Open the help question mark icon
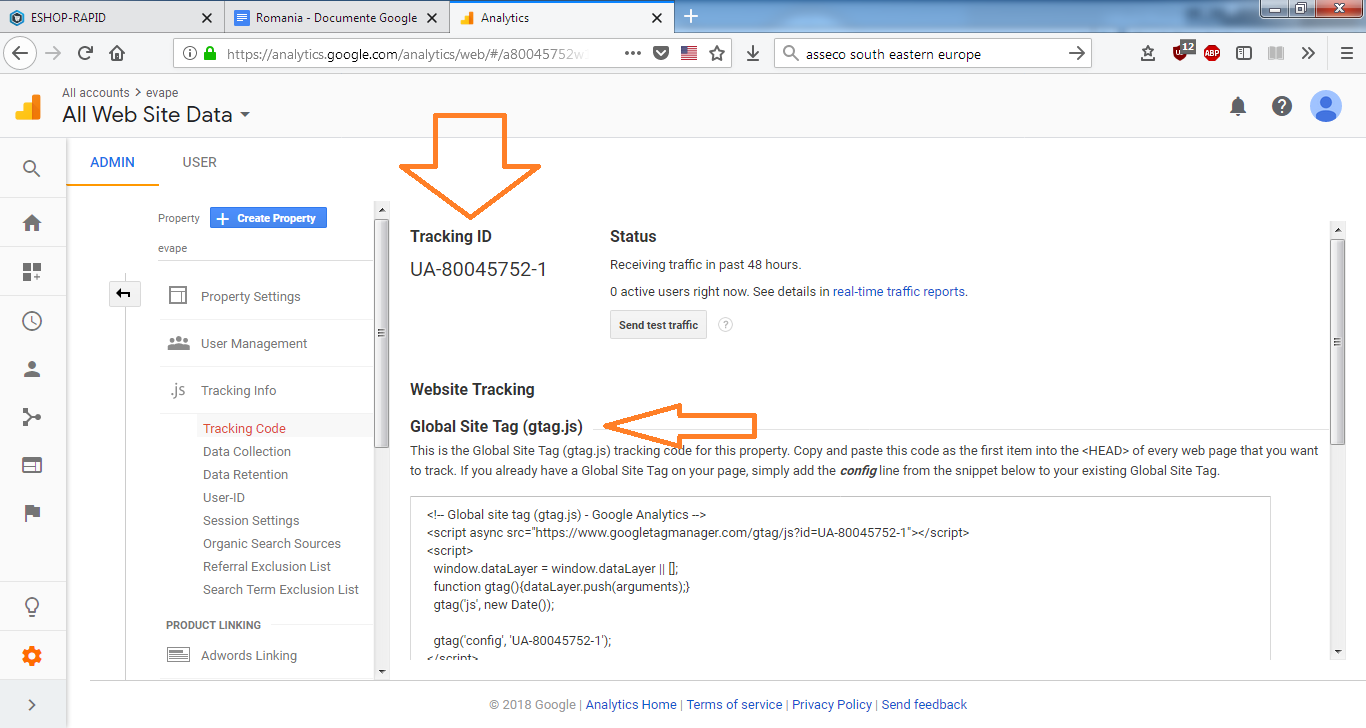This screenshot has width=1366, height=728. pyautogui.click(x=1282, y=106)
